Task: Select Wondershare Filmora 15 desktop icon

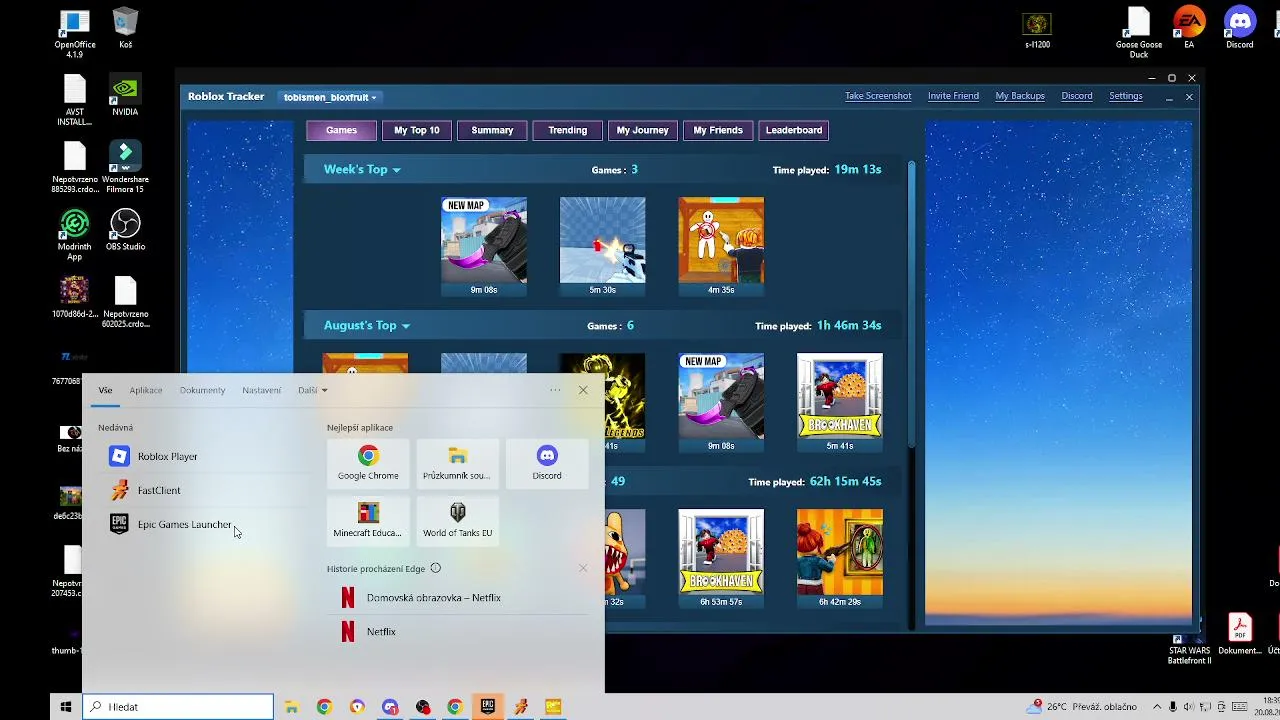Action: pos(125,168)
